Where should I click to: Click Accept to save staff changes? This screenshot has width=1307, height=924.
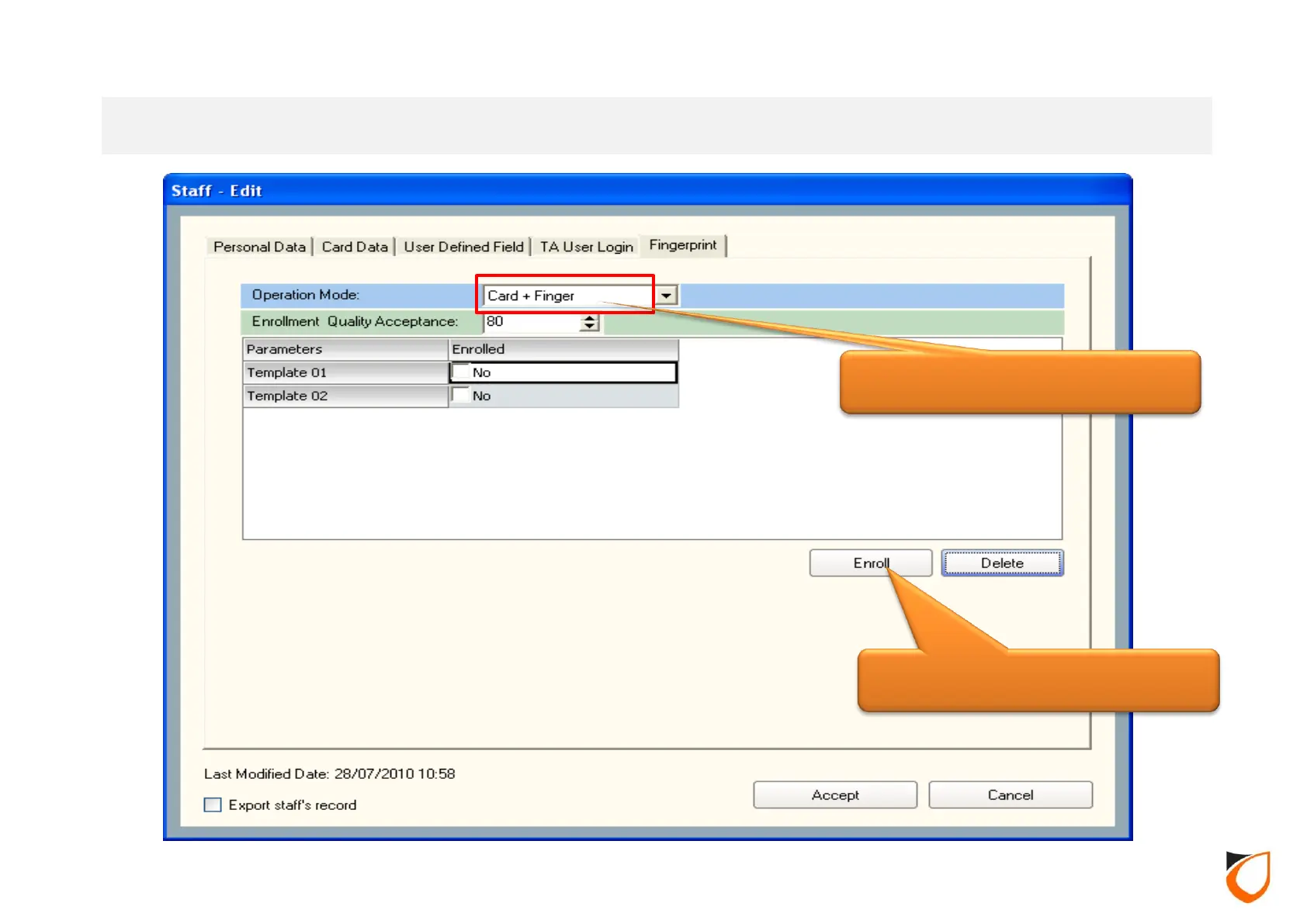point(835,795)
